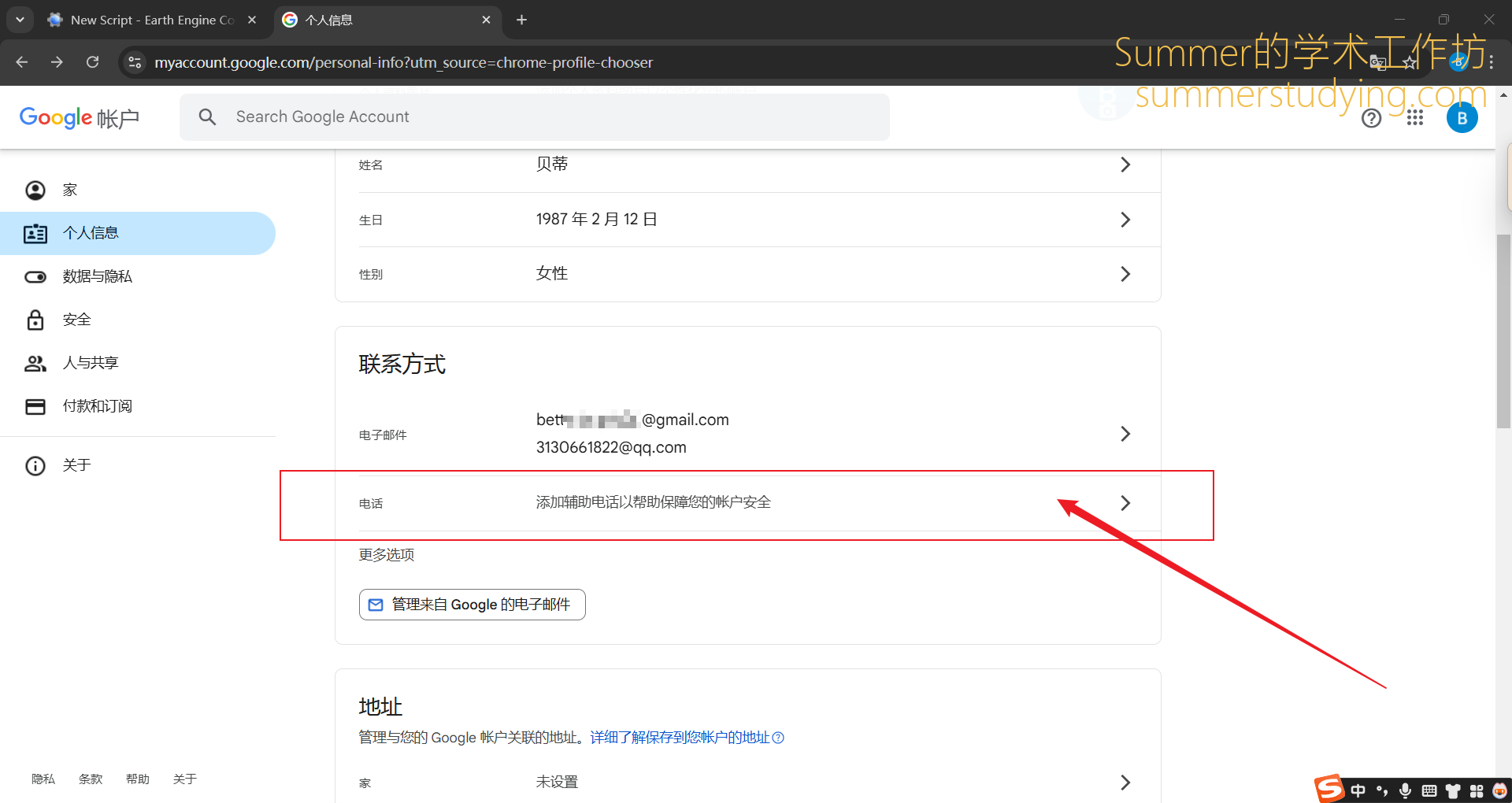Open the 隐私 footer link

click(x=43, y=779)
